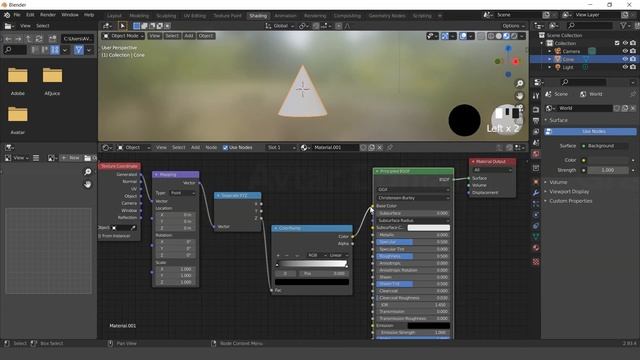This screenshot has height=360, width=640.
Task: Switch to the Layout workspace tab
Action: pos(114,16)
